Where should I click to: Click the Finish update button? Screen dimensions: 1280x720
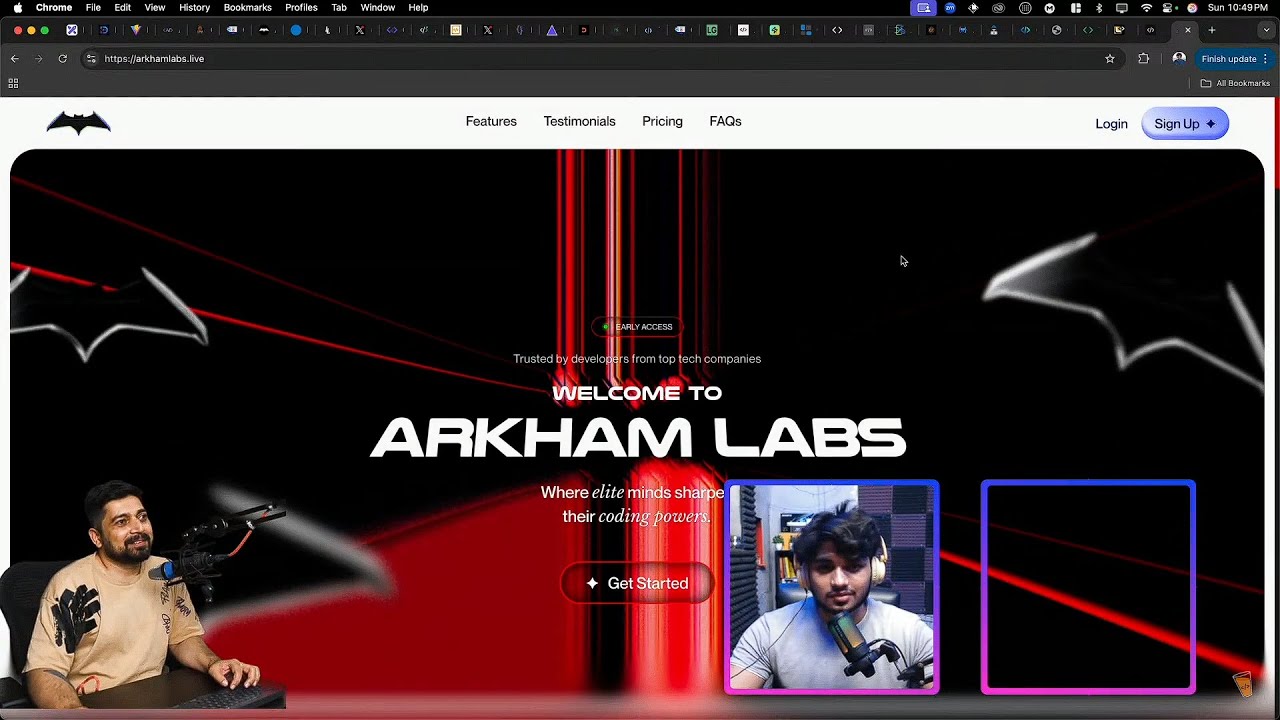[x=1234, y=59]
